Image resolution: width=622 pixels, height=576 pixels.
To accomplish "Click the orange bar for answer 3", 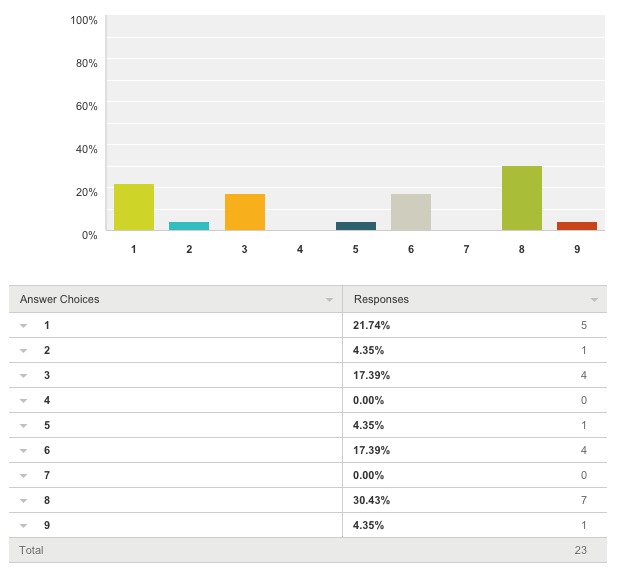I will pyautogui.click(x=245, y=212).
